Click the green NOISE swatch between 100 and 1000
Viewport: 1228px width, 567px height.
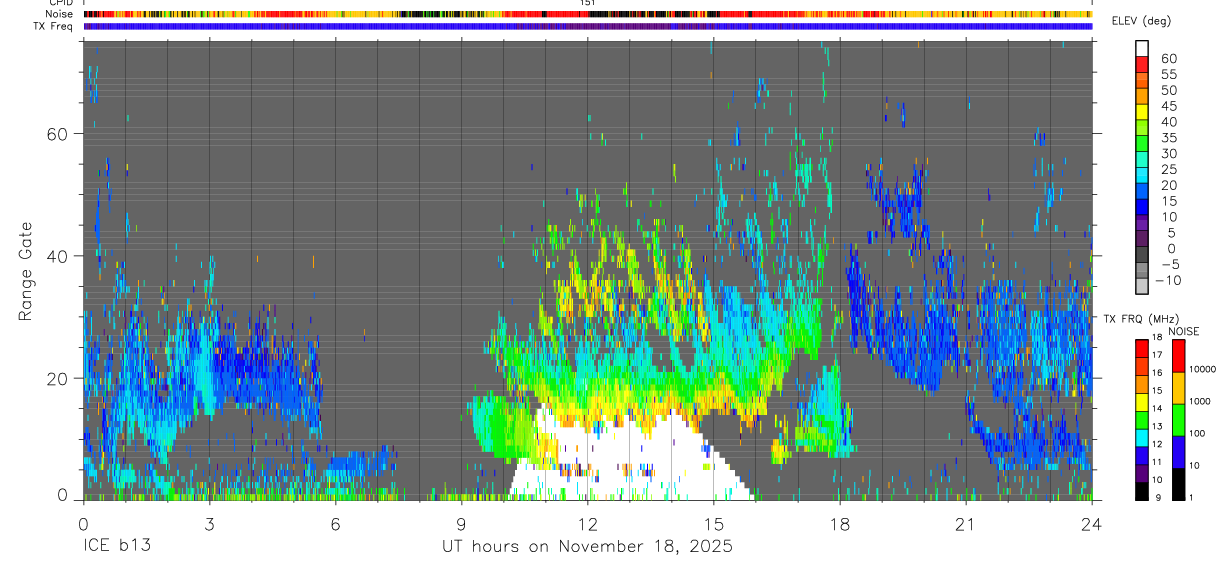1180,419
